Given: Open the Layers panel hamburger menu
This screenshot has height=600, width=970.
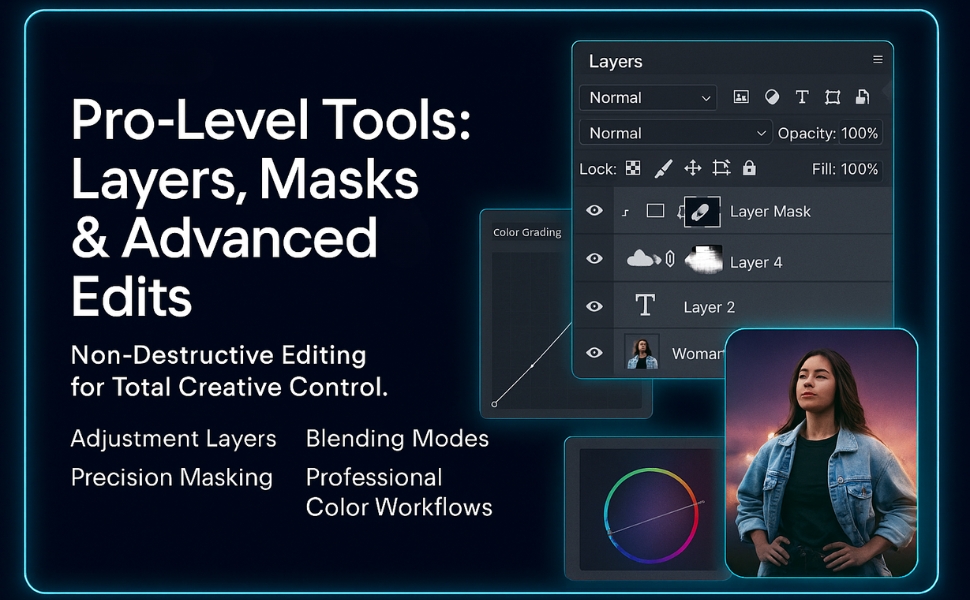Looking at the screenshot, I should pyautogui.click(x=877, y=60).
